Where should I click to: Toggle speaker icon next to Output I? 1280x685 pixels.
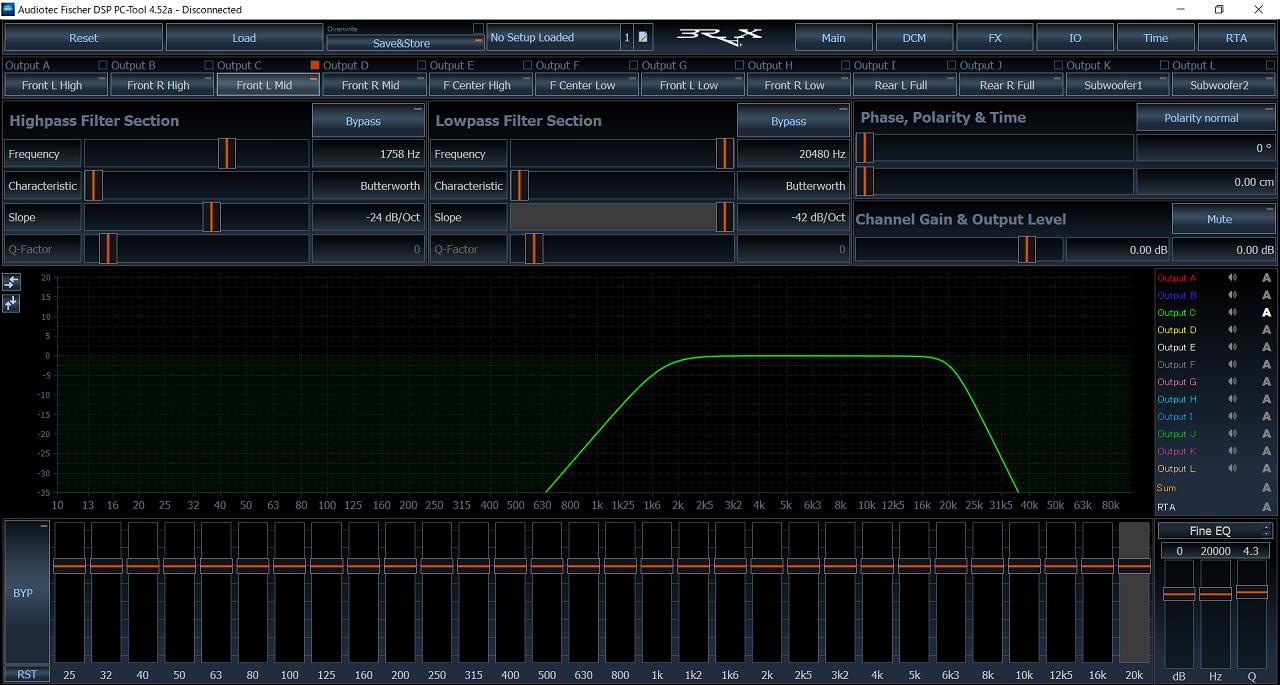coord(1233,417)
